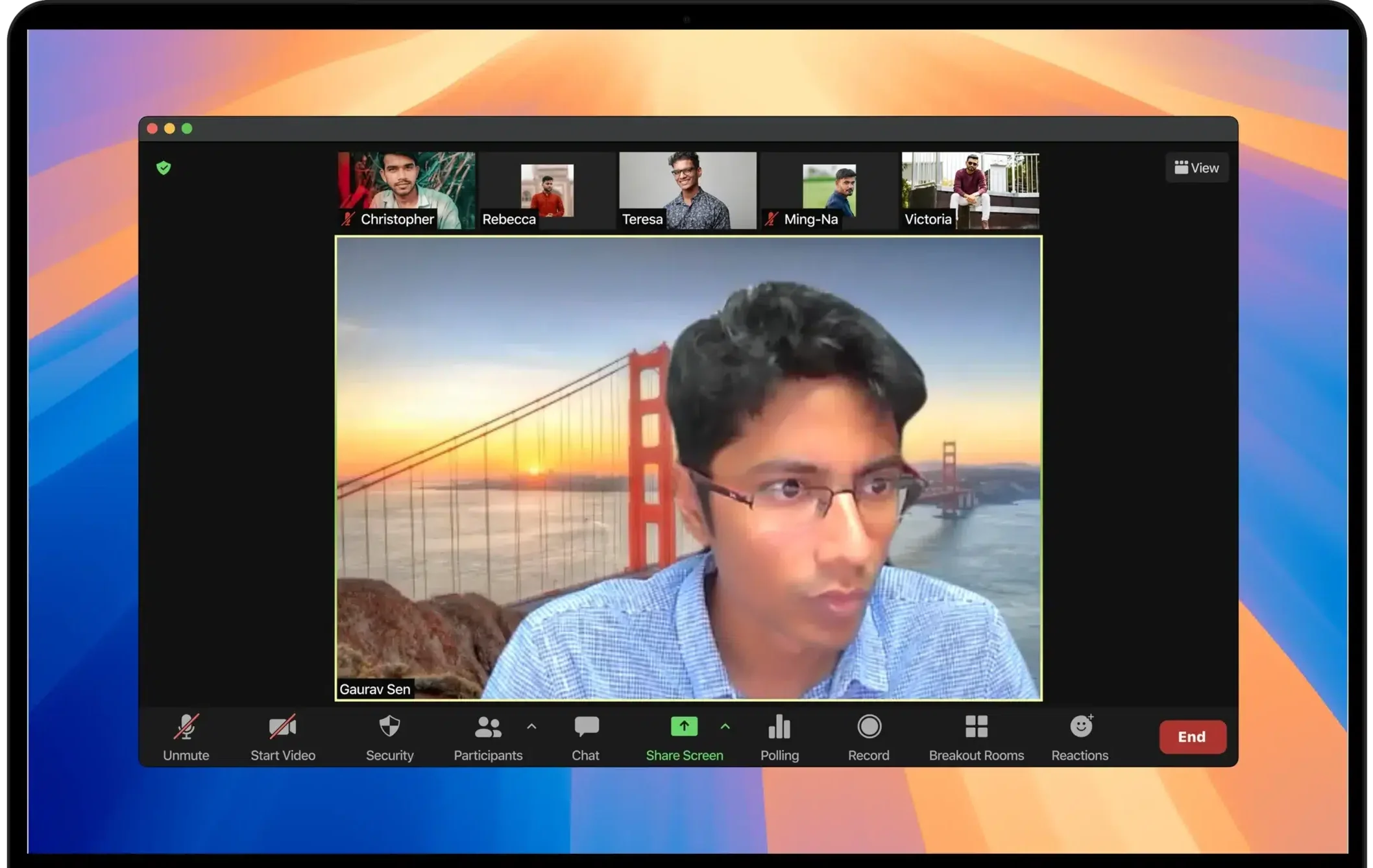This screenshot has width=1373, height=868.
Task: Click the Rebecca name label
Action: point(509,219)
